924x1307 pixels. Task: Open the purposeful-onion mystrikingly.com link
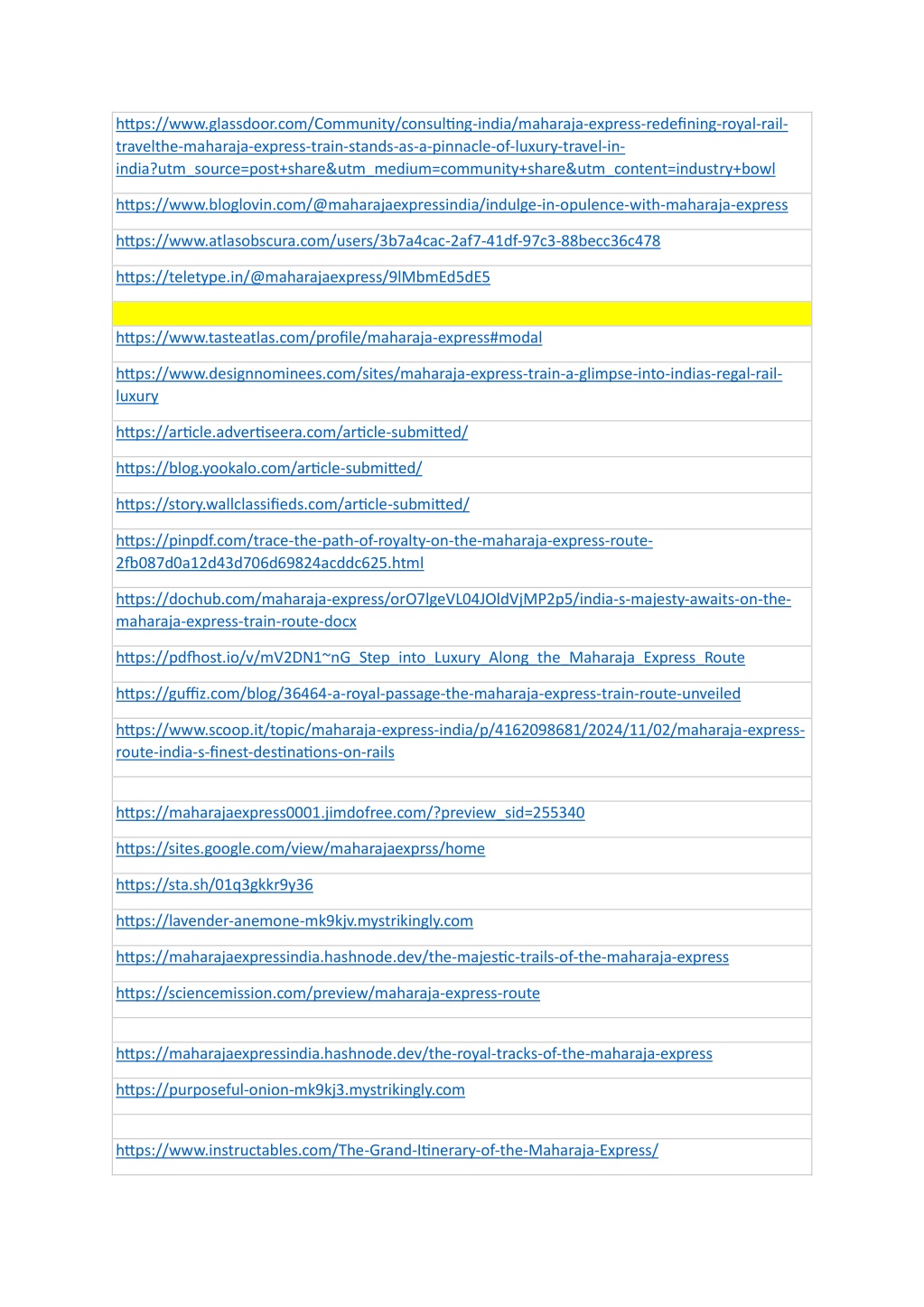tap(290, 1090)
